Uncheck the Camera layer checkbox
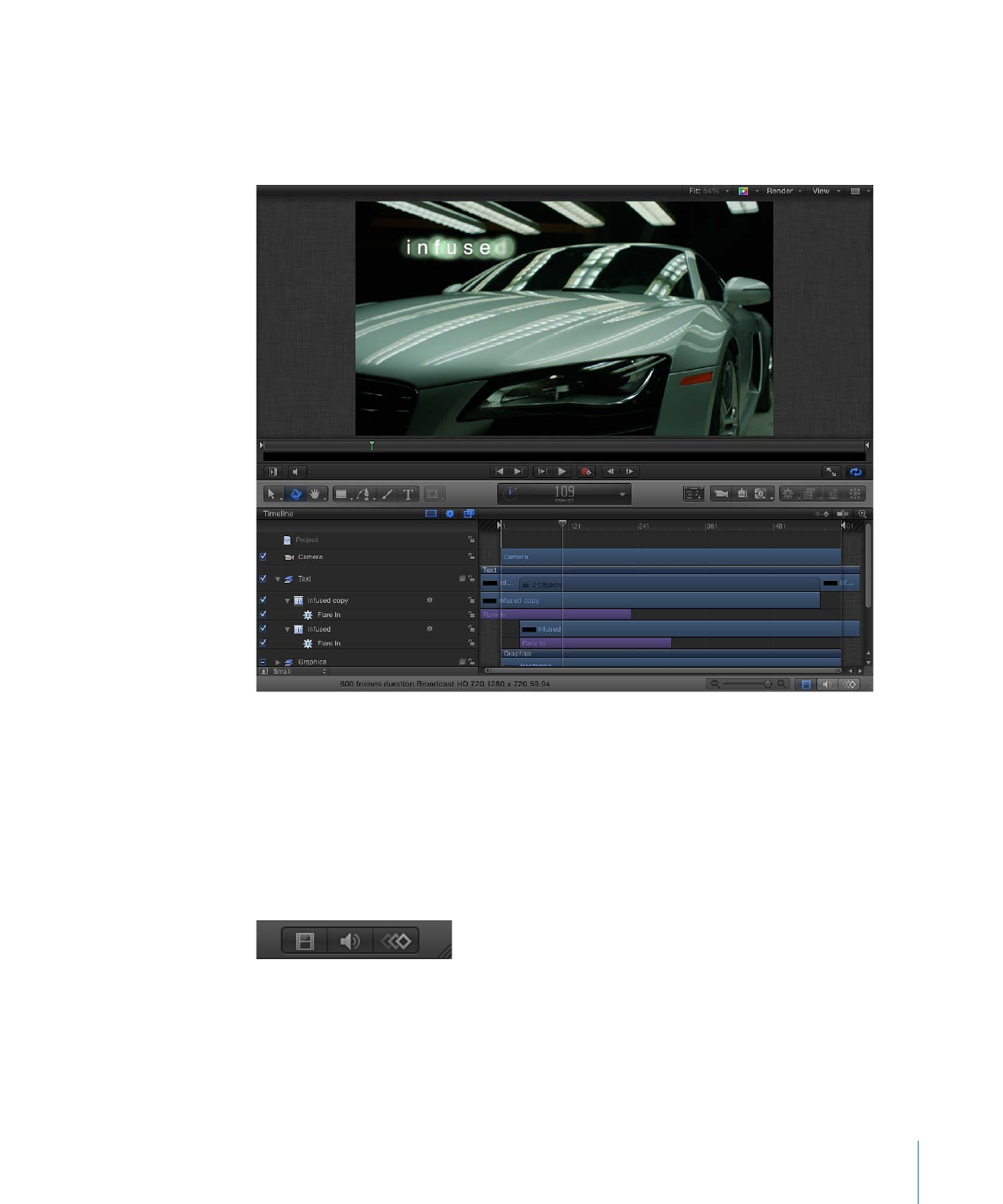This screenshot has height=1204, width=1003. pyautogui.click(x=263, y=556)
